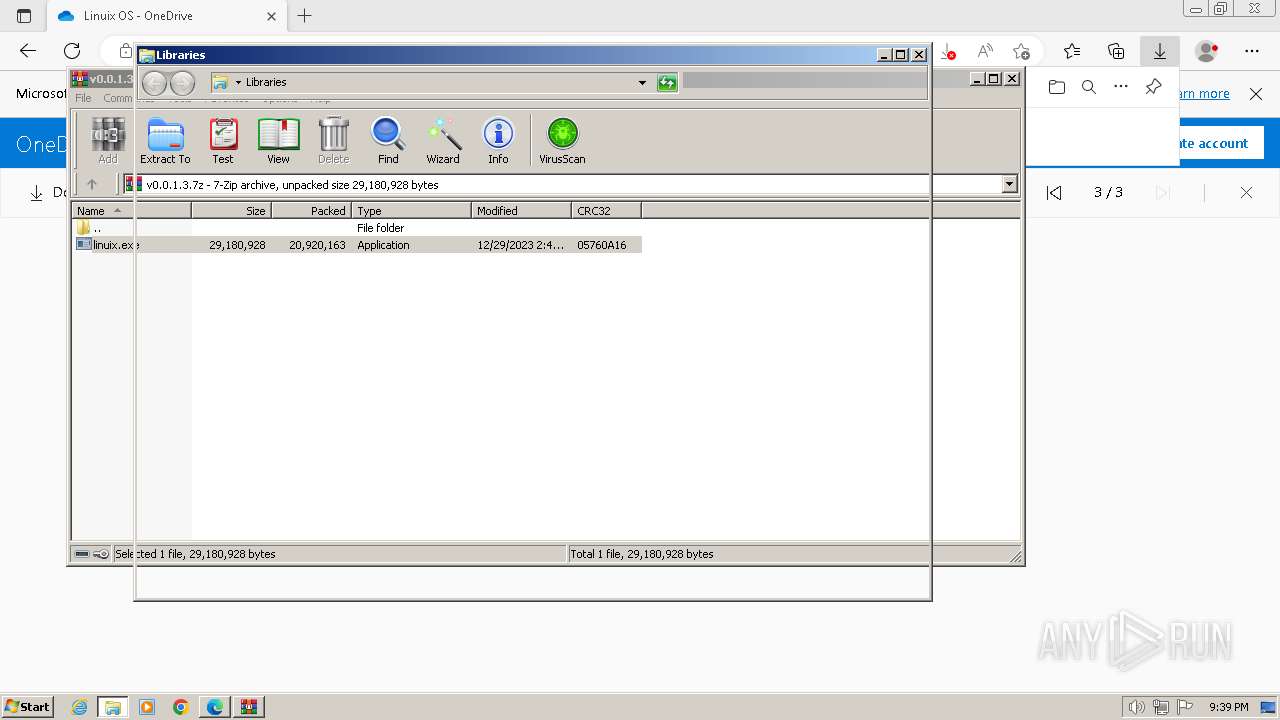The height and width of the screenshot is (720, 1280).
Task: Open Google Chrome from the taskbar
Action: click(x=181, y=707)
